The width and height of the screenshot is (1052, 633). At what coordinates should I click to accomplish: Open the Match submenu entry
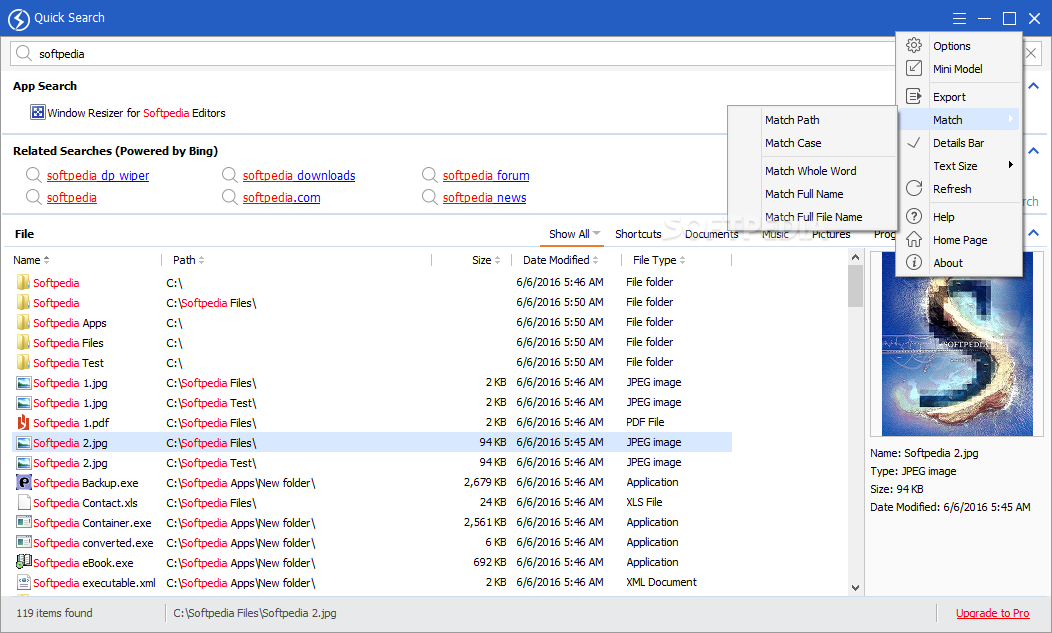[x=959, y=120]
